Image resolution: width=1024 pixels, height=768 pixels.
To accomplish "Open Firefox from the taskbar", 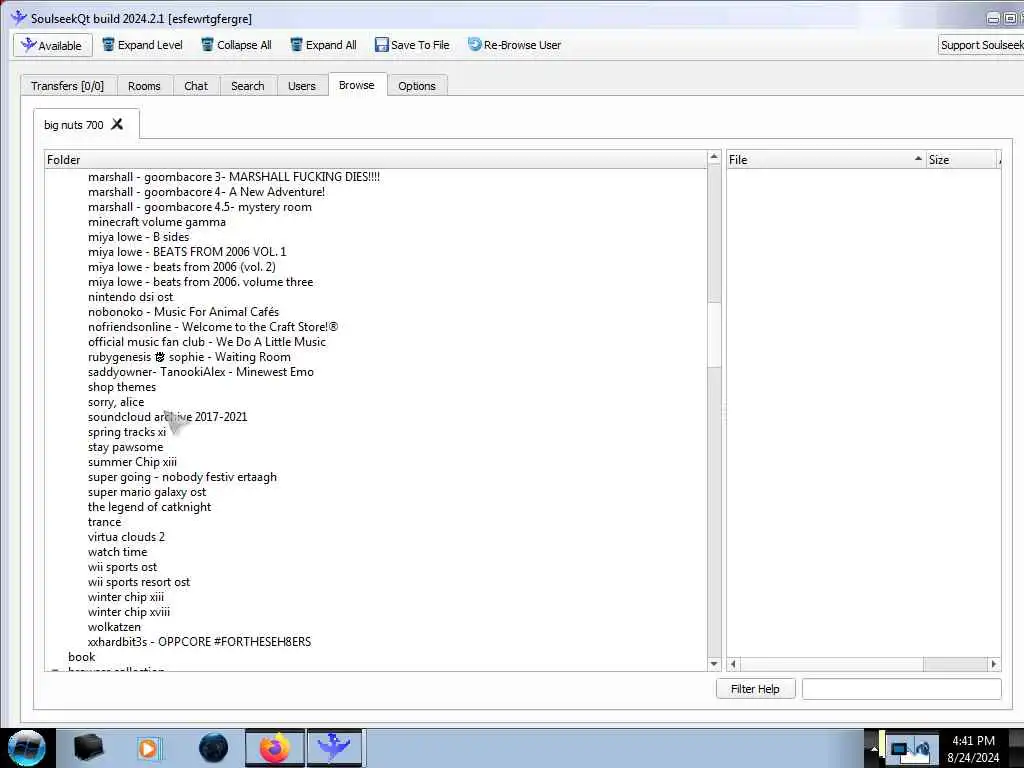I will click(275, 748).
